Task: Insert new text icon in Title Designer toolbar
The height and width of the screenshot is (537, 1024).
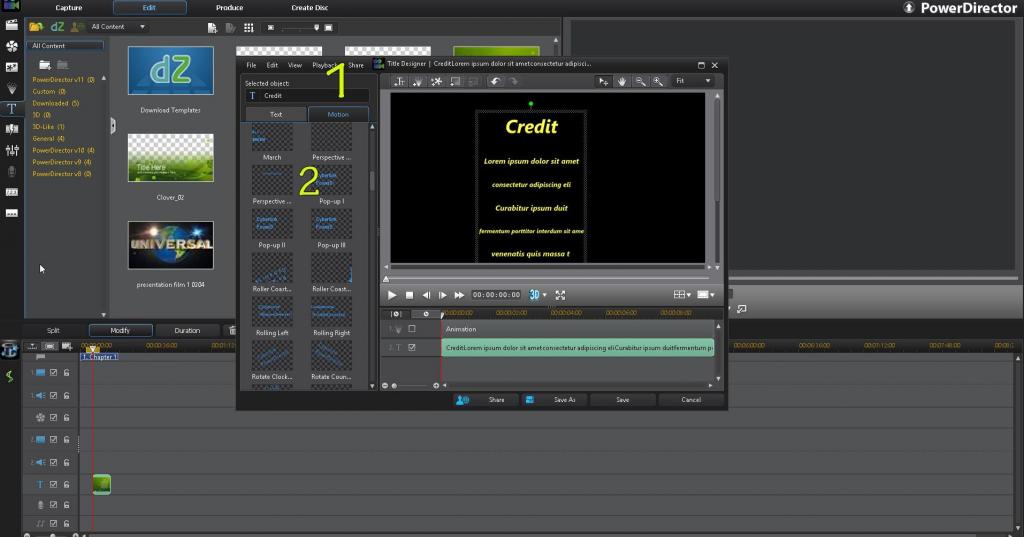Action: 399,81
